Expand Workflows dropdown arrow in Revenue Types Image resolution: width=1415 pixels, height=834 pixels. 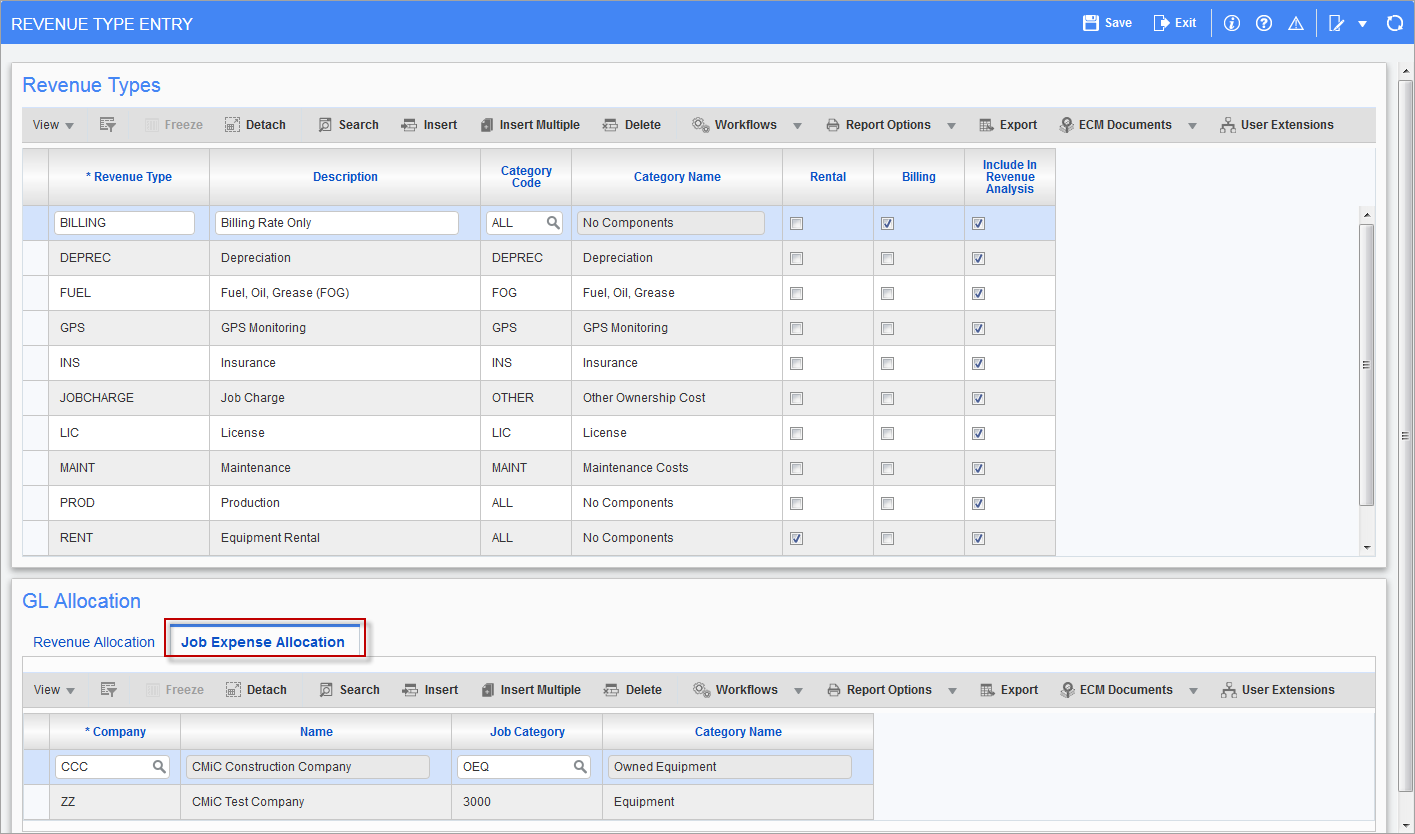tap(797, 126)
